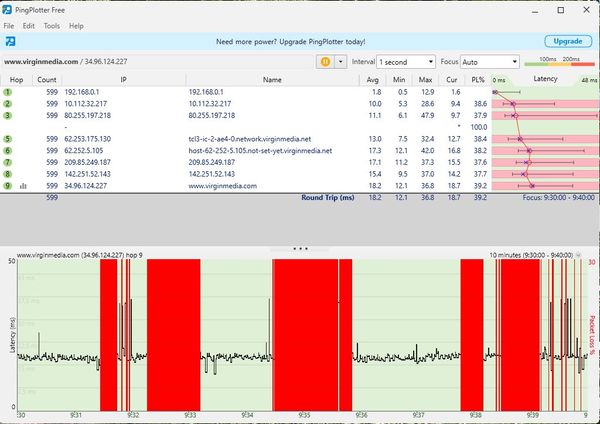The width and height of the screenshot is (600, 424).
Task: Select IP cell 192.168.0.1
Action: 82,92
